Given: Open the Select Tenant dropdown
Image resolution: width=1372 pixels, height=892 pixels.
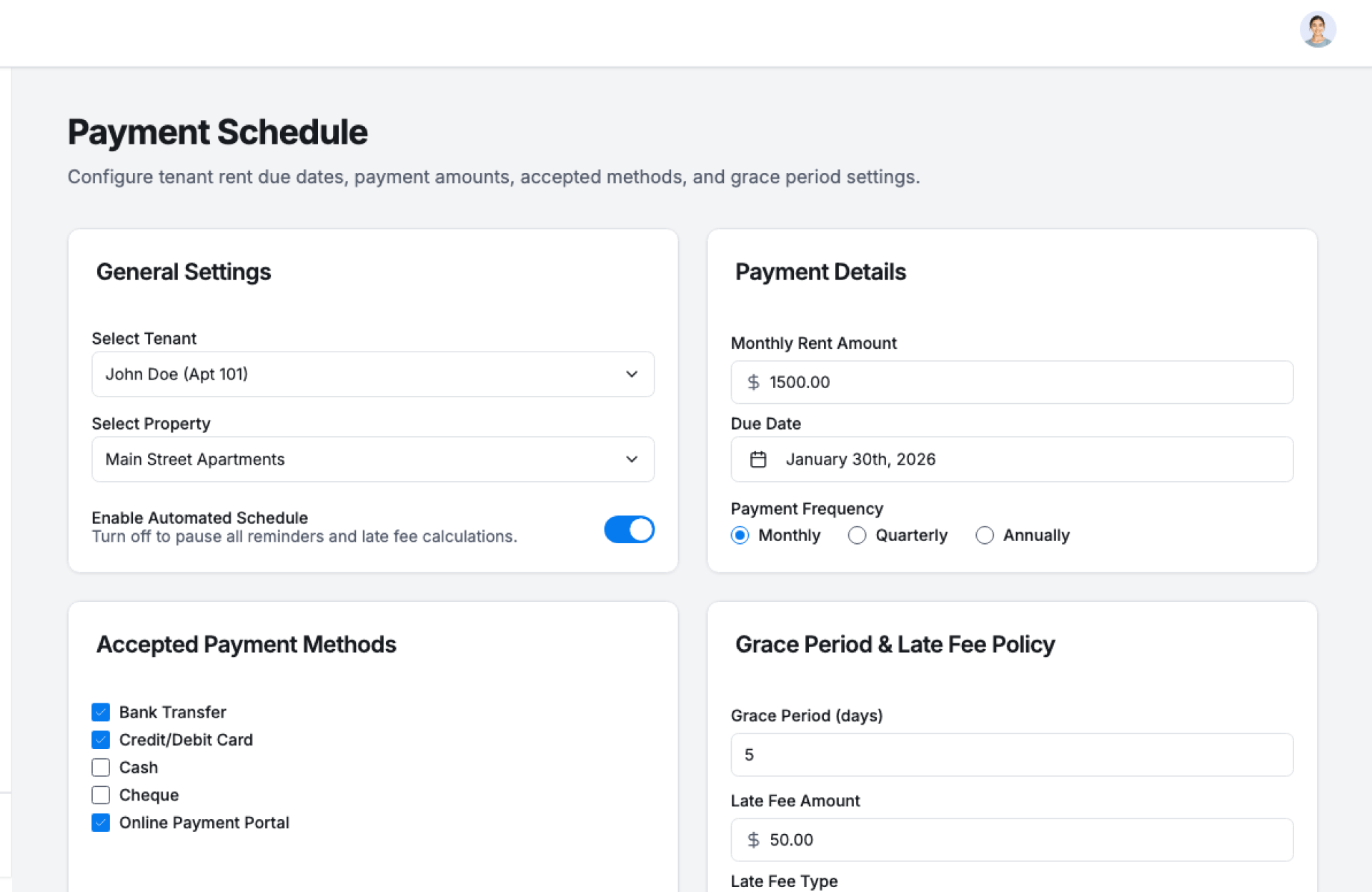Looking at the screenshot, I should tap(372, 374).
